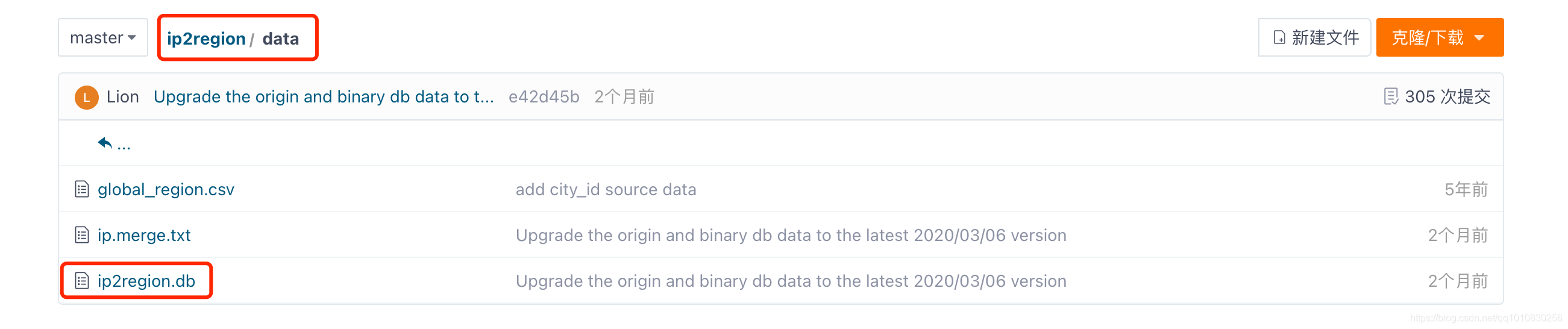
Task: View the 305 次提交 commit history
Action: (x=1447, y=96)
